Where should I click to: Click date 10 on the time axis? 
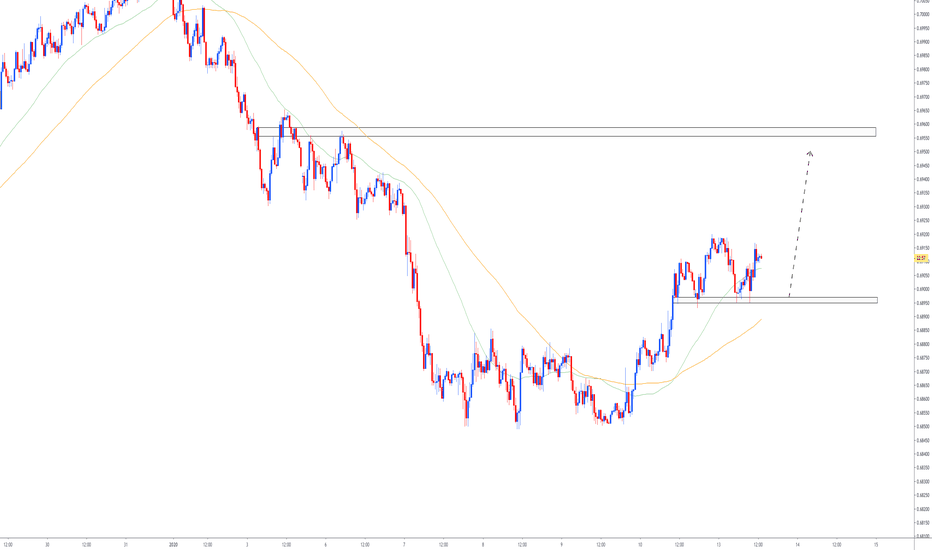pos(640,545)
